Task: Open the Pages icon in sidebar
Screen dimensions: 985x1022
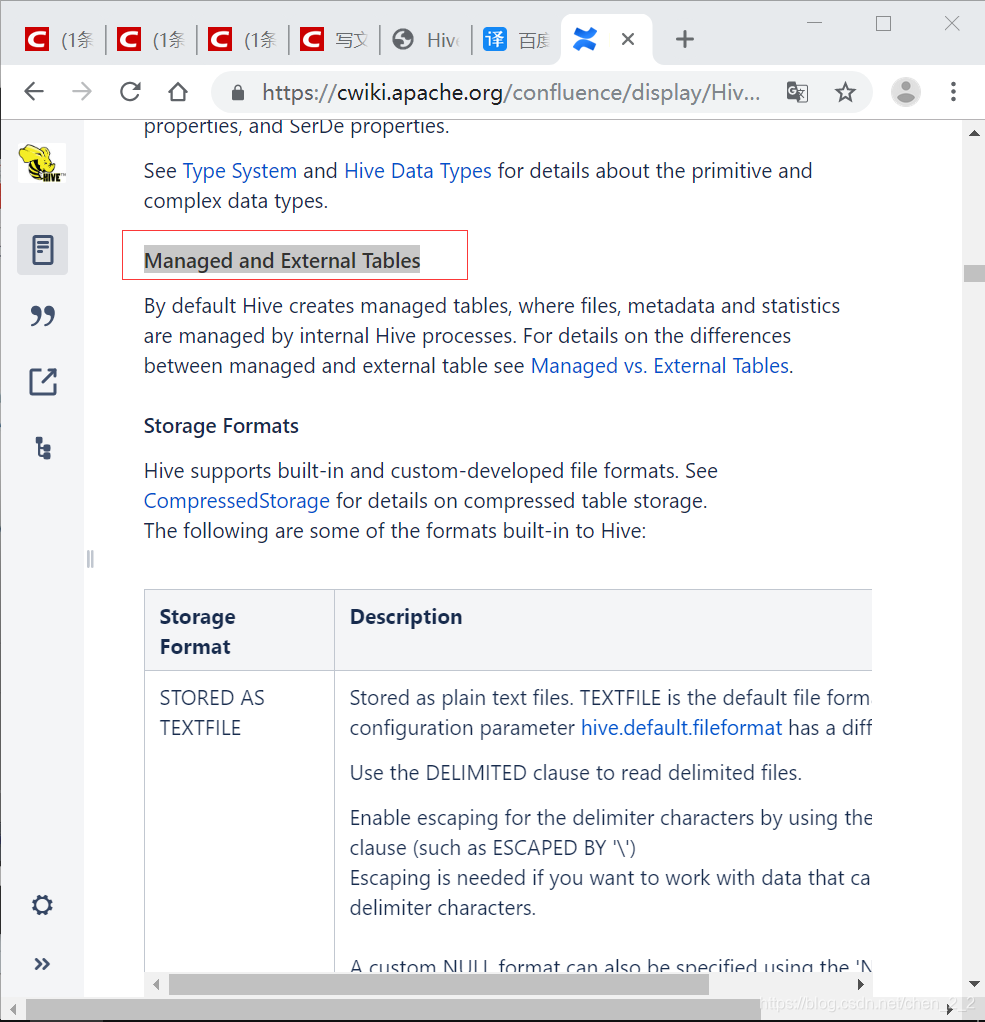Action: (42, 250)
